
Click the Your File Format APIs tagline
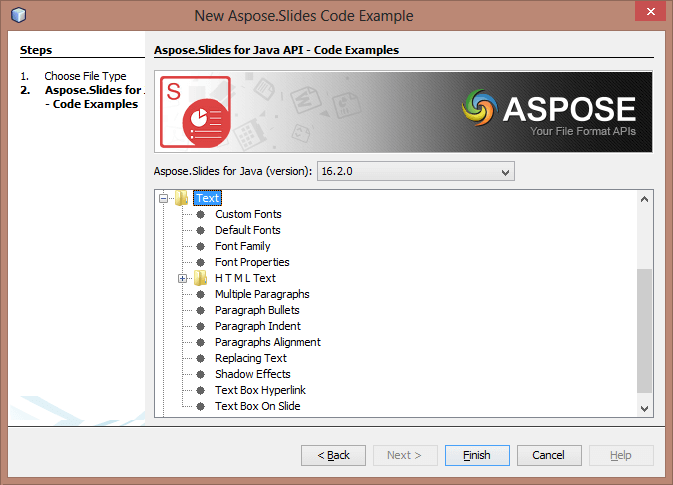pyautogui.click(x=583, y=131)
